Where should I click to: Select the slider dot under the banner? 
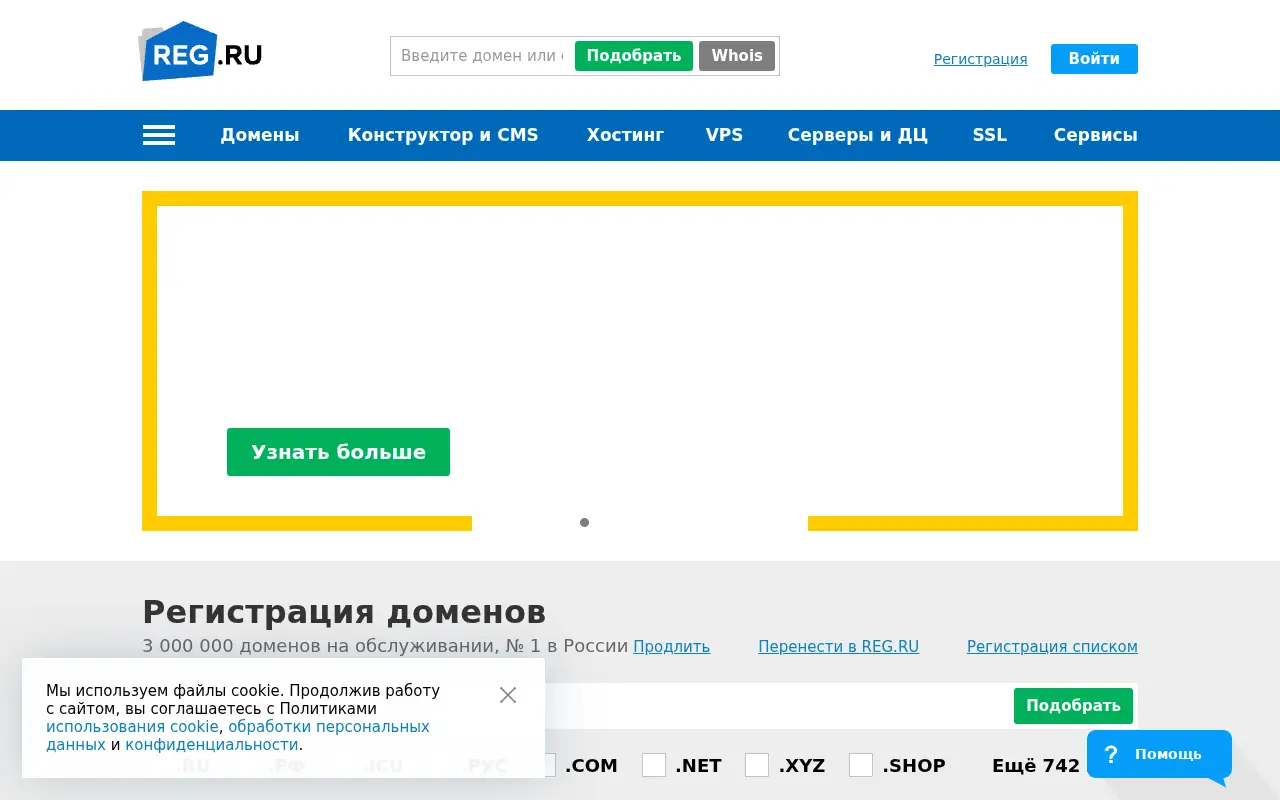point(584,522)
